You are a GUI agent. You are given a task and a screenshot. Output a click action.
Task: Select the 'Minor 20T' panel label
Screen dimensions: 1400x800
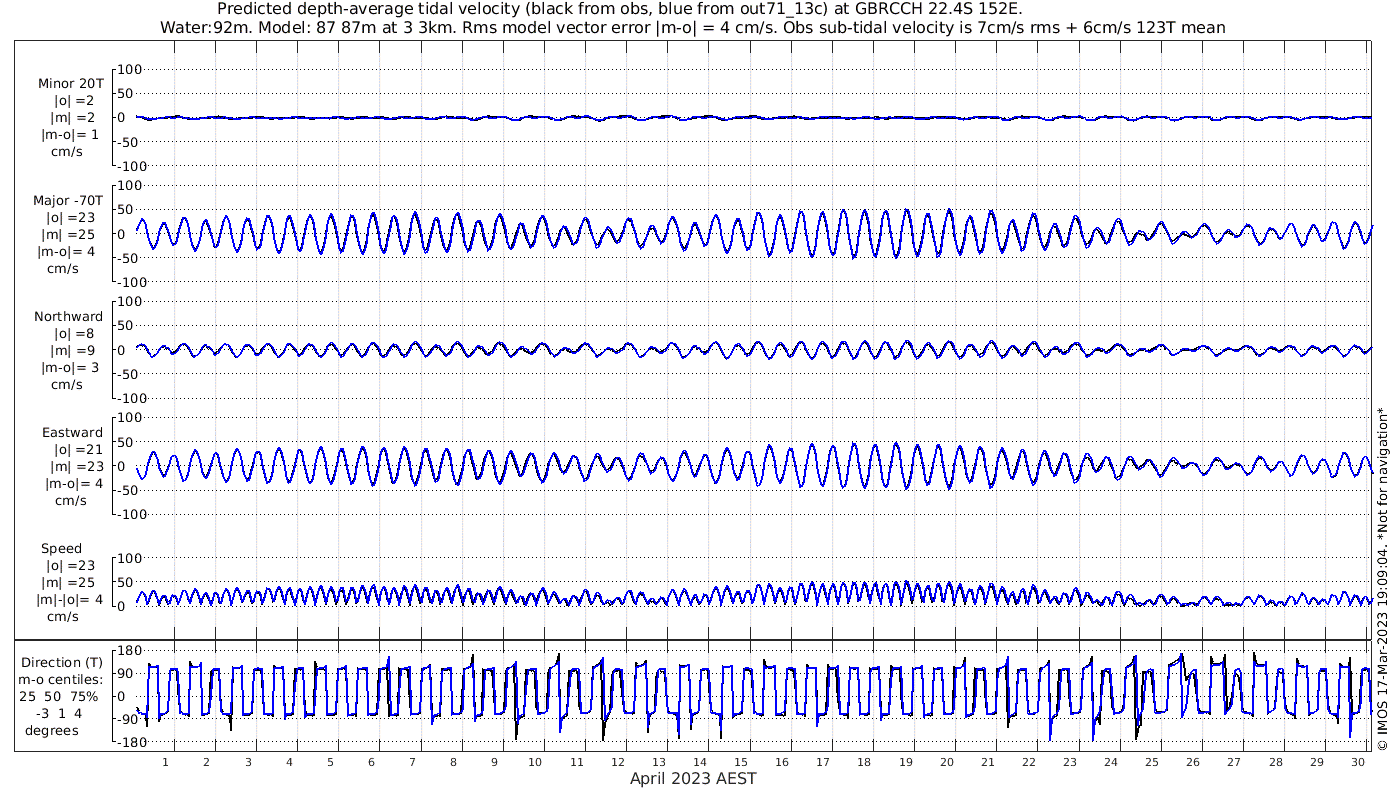tap(71, 84)
